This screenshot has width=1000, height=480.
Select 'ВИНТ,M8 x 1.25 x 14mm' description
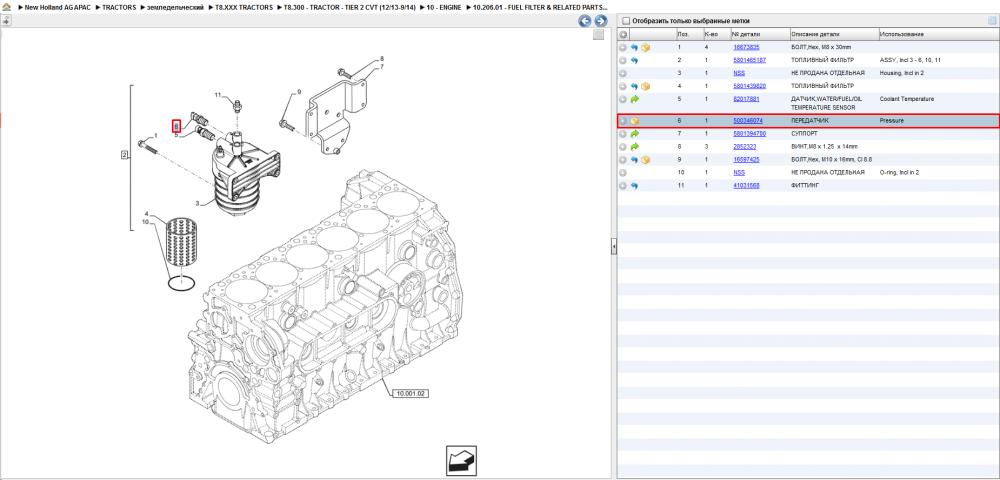(824, 147)
